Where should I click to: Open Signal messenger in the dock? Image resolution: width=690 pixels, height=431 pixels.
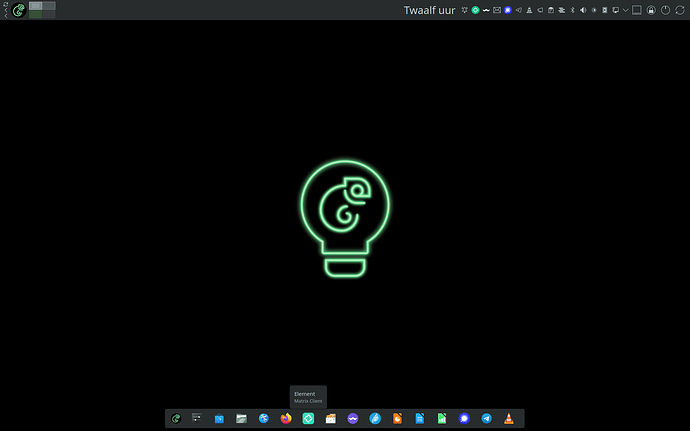[x=464, y=418]
